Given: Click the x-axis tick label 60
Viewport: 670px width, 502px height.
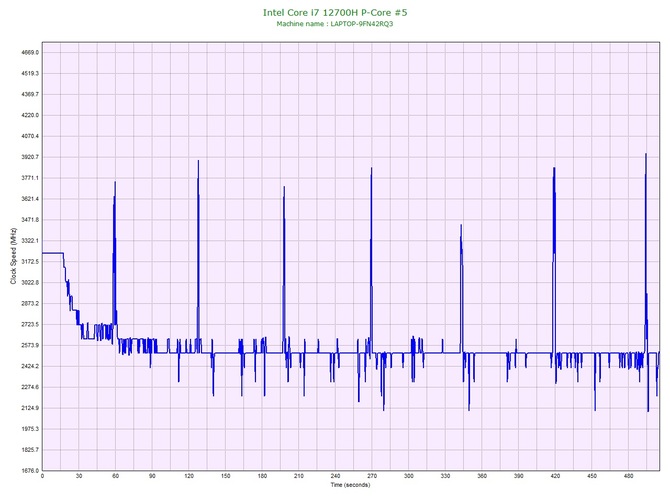Looking at the screenshot, I should [x=115, y=476].
